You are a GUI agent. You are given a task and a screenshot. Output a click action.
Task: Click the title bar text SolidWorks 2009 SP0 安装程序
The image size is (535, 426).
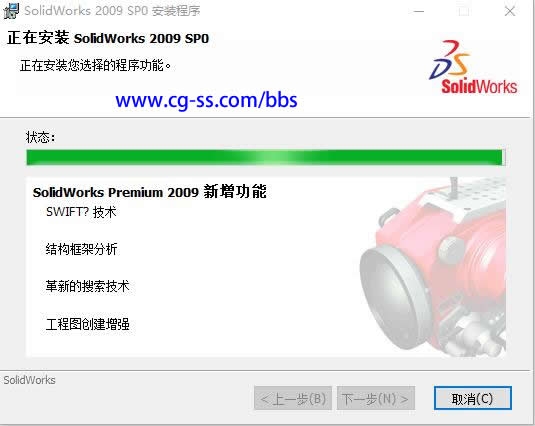(112, 11)
